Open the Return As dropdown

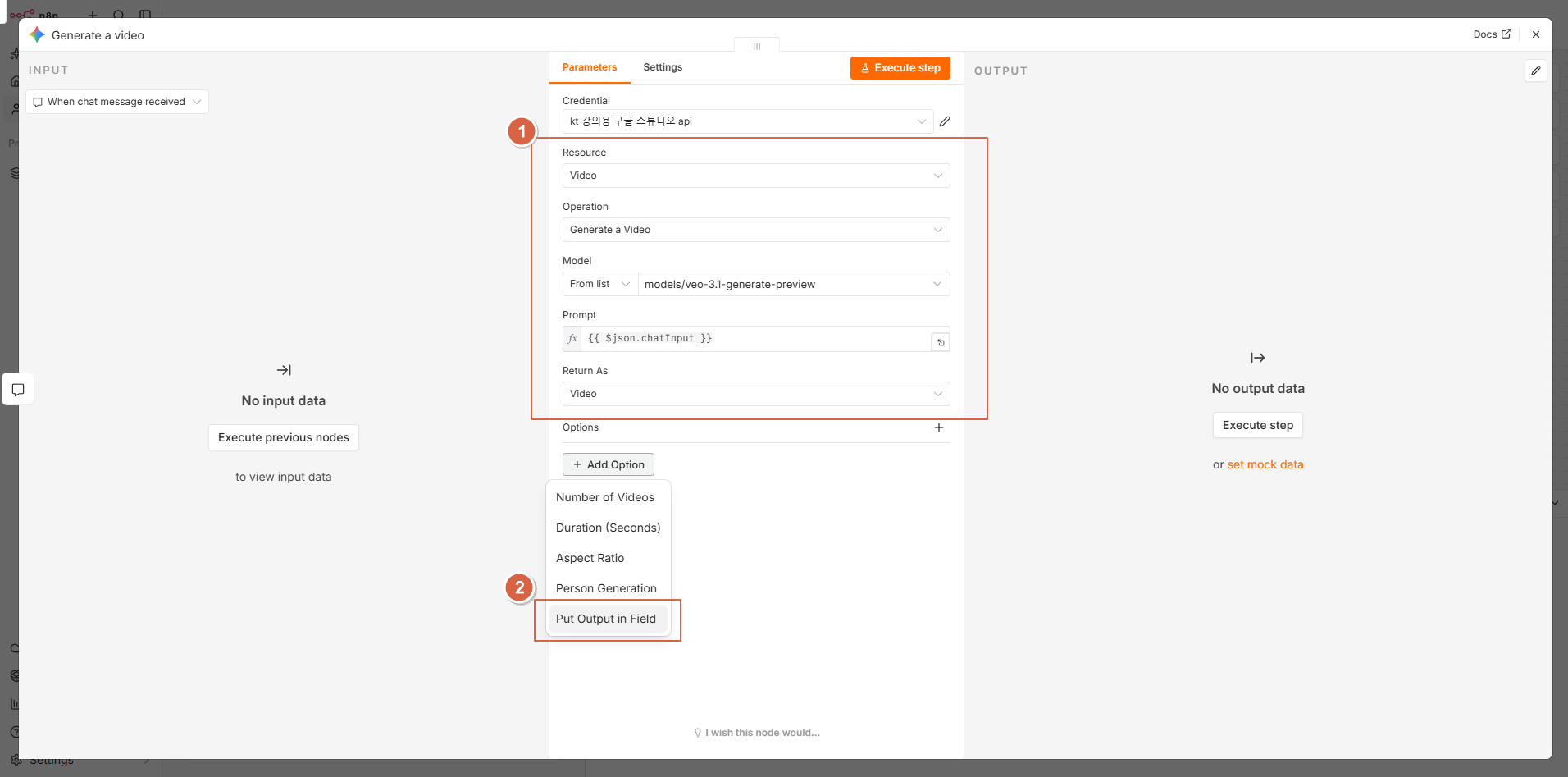[756, 394]
